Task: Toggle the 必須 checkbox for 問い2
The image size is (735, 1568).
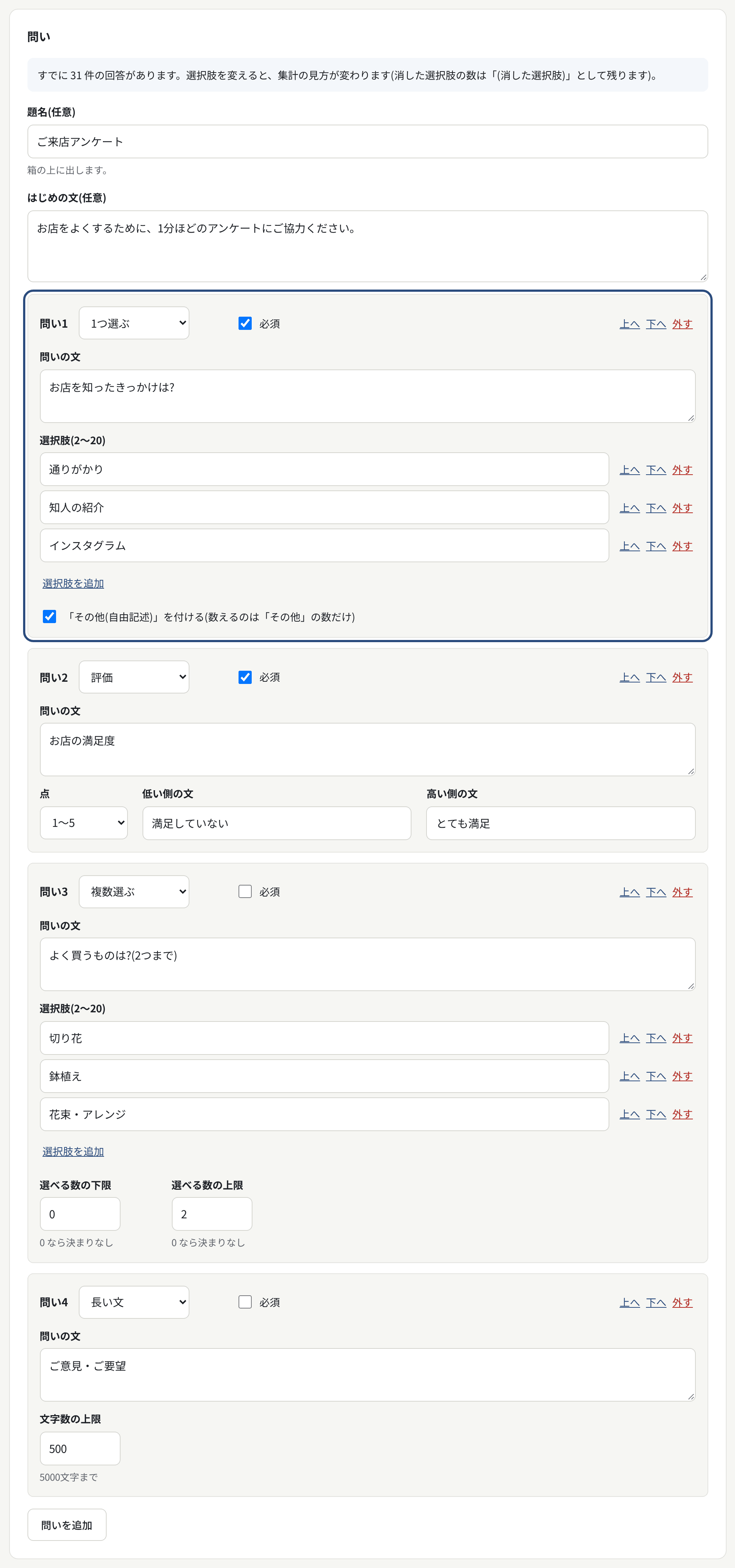Action: point(245,677)
